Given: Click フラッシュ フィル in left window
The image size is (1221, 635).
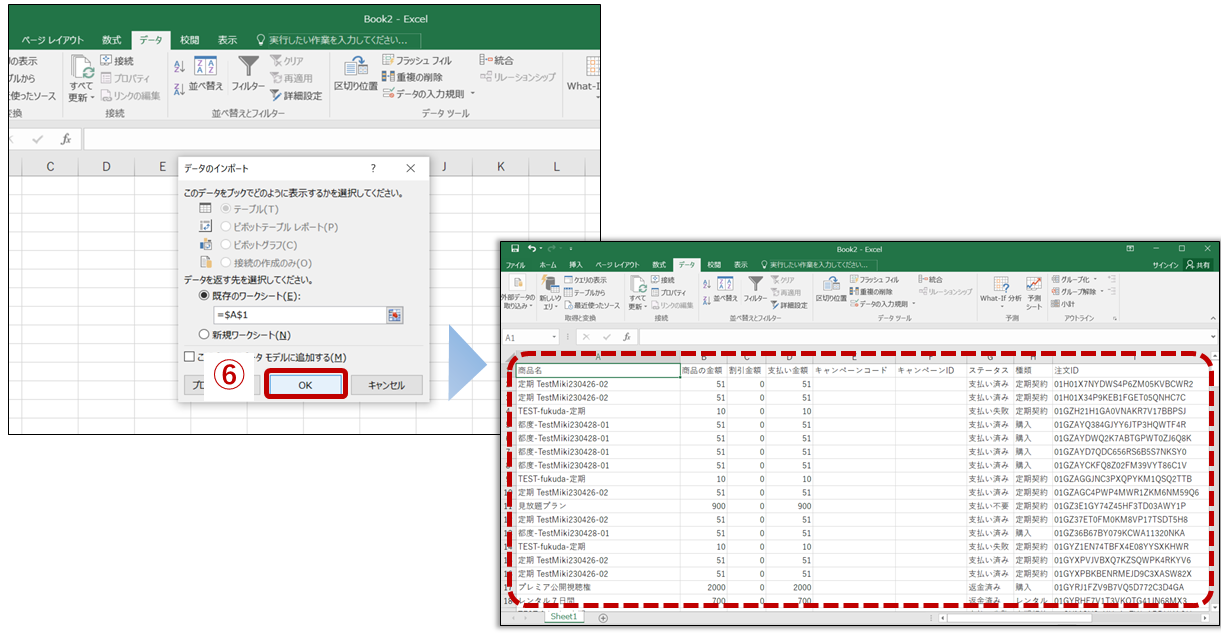Looking at the screenshot, I should 417,61.
